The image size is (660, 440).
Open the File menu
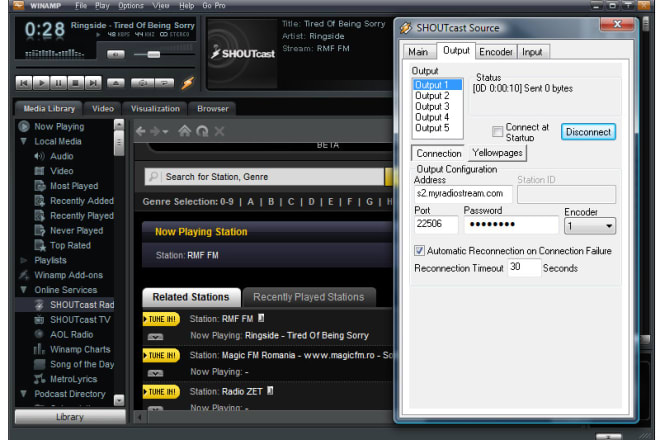pos(81,6)
